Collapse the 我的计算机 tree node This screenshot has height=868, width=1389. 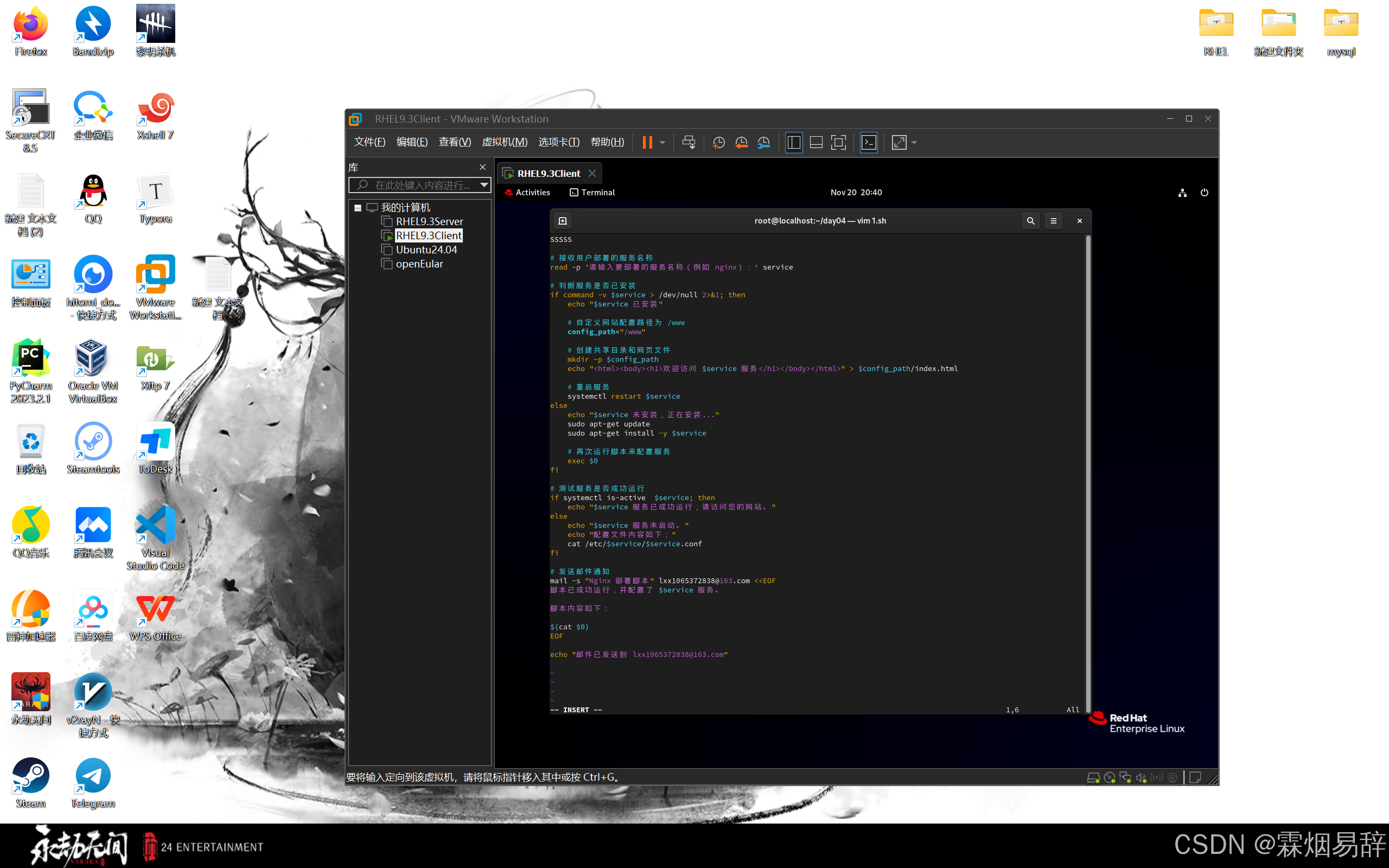point(358,208)
